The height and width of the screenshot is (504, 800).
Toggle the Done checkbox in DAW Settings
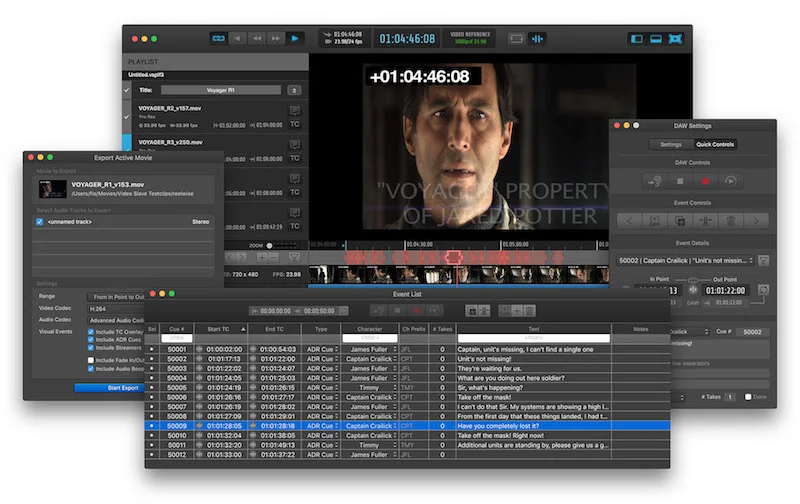tap(748, 397)
